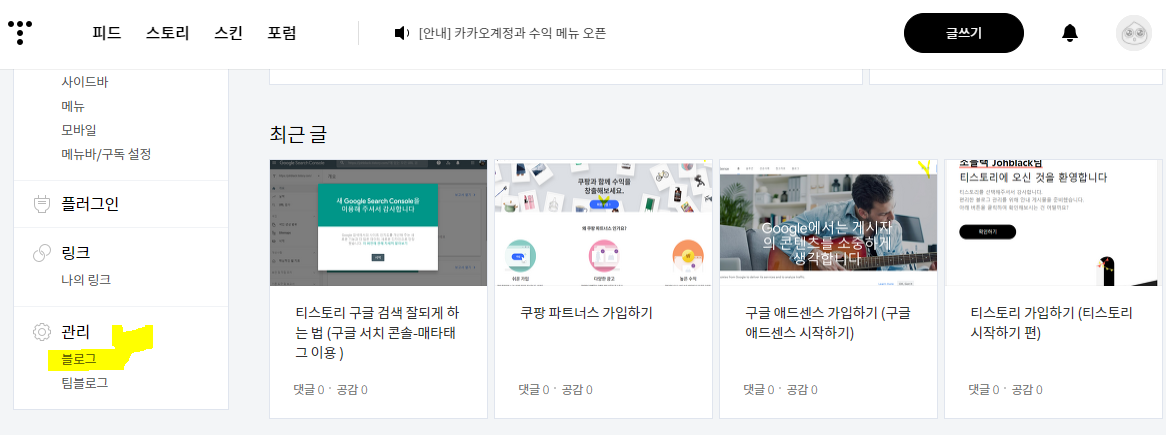Click 공감 0 under the Google search post
The image size is (1166, 435).
(x=352, y=389)
